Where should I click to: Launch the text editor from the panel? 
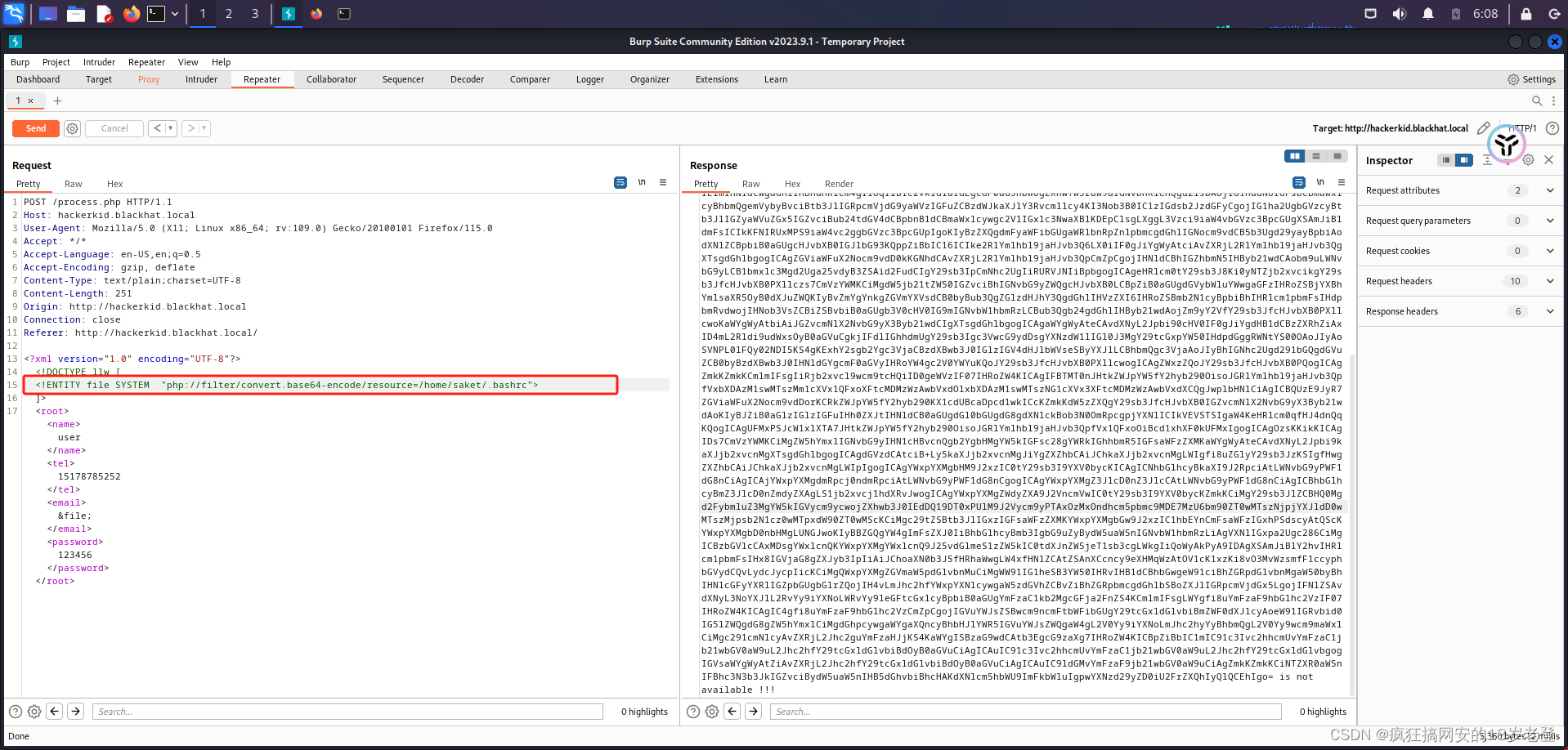104,14
